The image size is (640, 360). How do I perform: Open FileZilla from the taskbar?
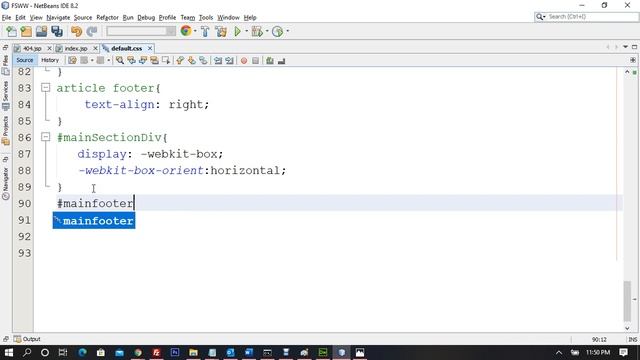[x=156, y=352]
